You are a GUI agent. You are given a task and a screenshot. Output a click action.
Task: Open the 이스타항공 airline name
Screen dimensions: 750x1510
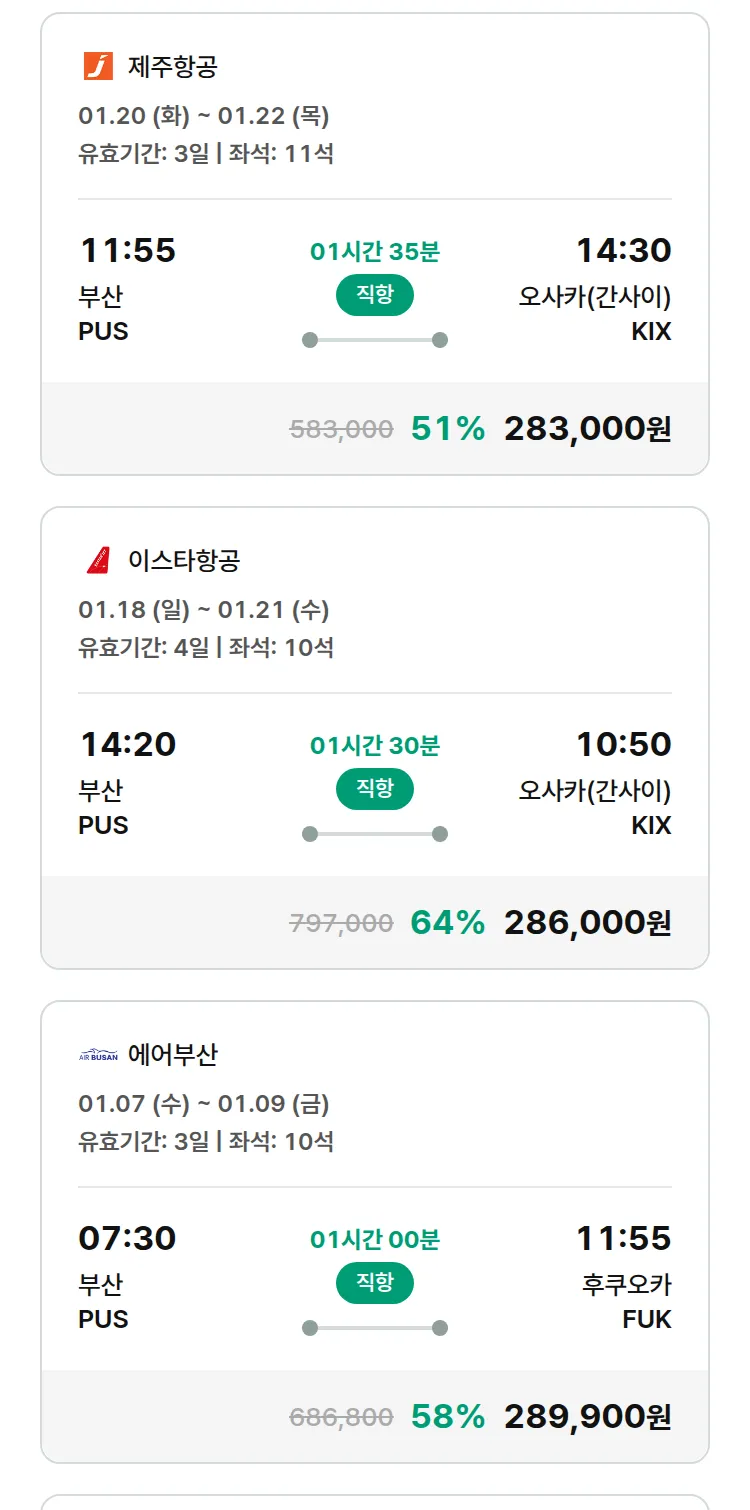point(184,561)
